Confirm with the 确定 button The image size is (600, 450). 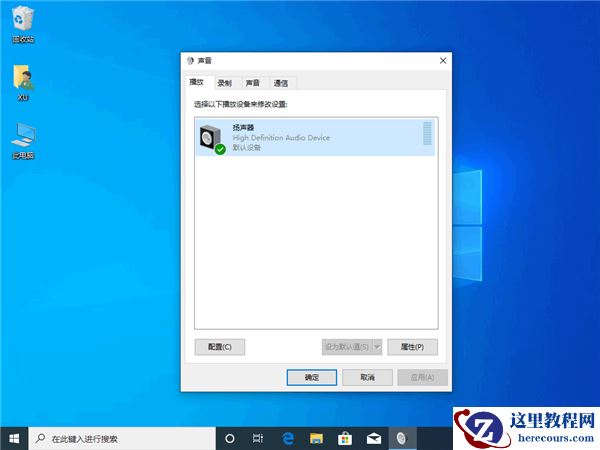(312, 378)
